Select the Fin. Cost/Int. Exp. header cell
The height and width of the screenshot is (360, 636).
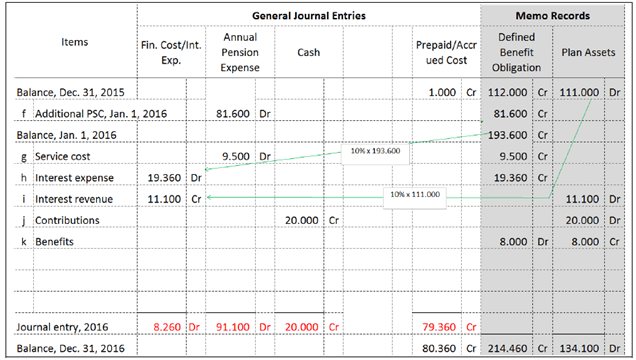(171, 53)
